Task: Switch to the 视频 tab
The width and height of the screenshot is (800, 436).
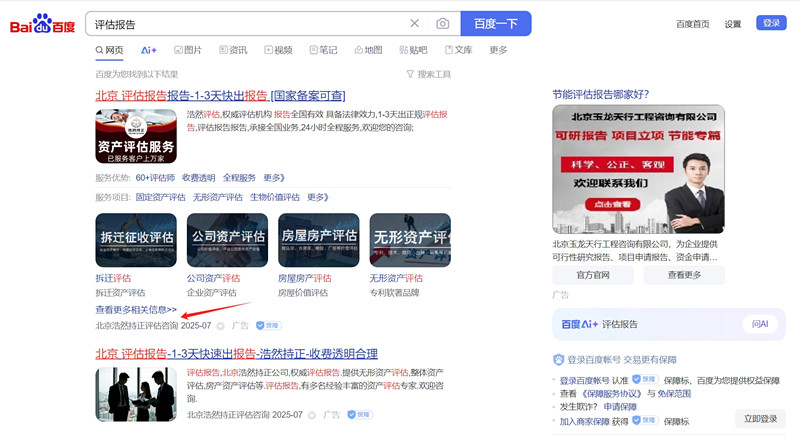Action: click(x=278, y=50)
